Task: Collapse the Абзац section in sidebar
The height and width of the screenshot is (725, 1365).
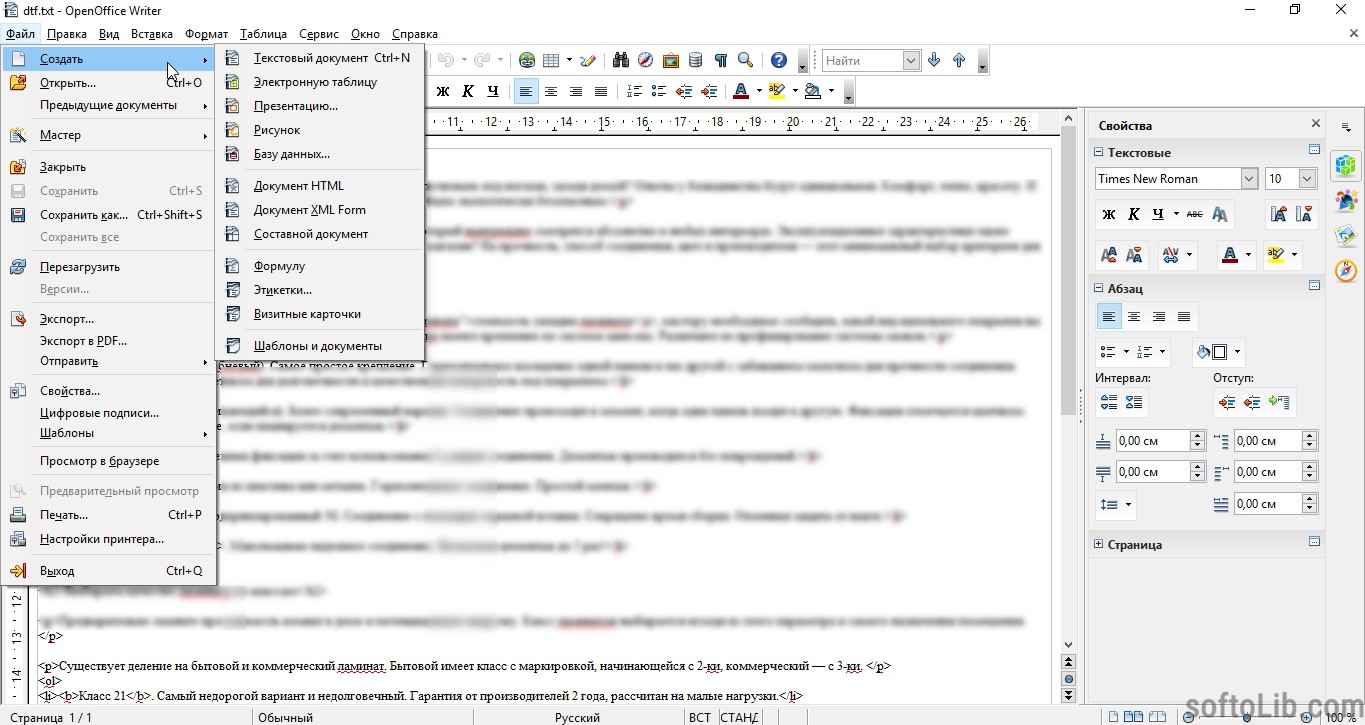Action: pos(1099,288)
